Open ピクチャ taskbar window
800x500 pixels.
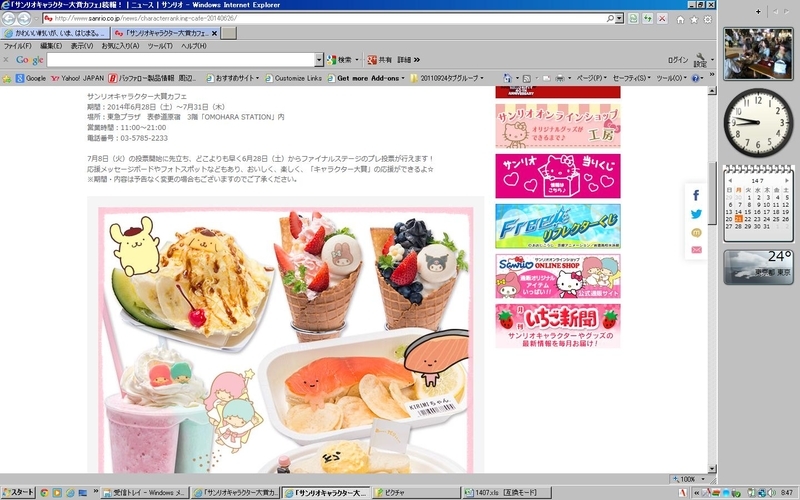(416, 493)
